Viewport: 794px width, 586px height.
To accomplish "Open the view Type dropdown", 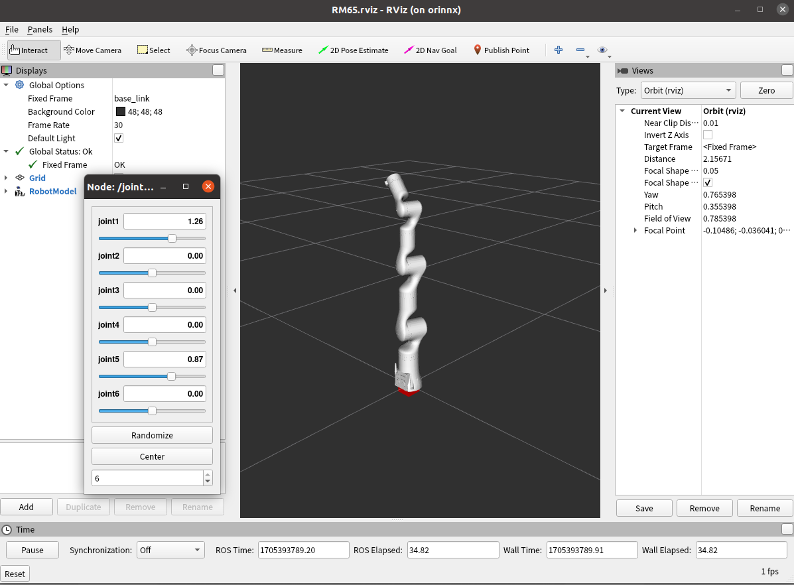I will coord(702,90).
